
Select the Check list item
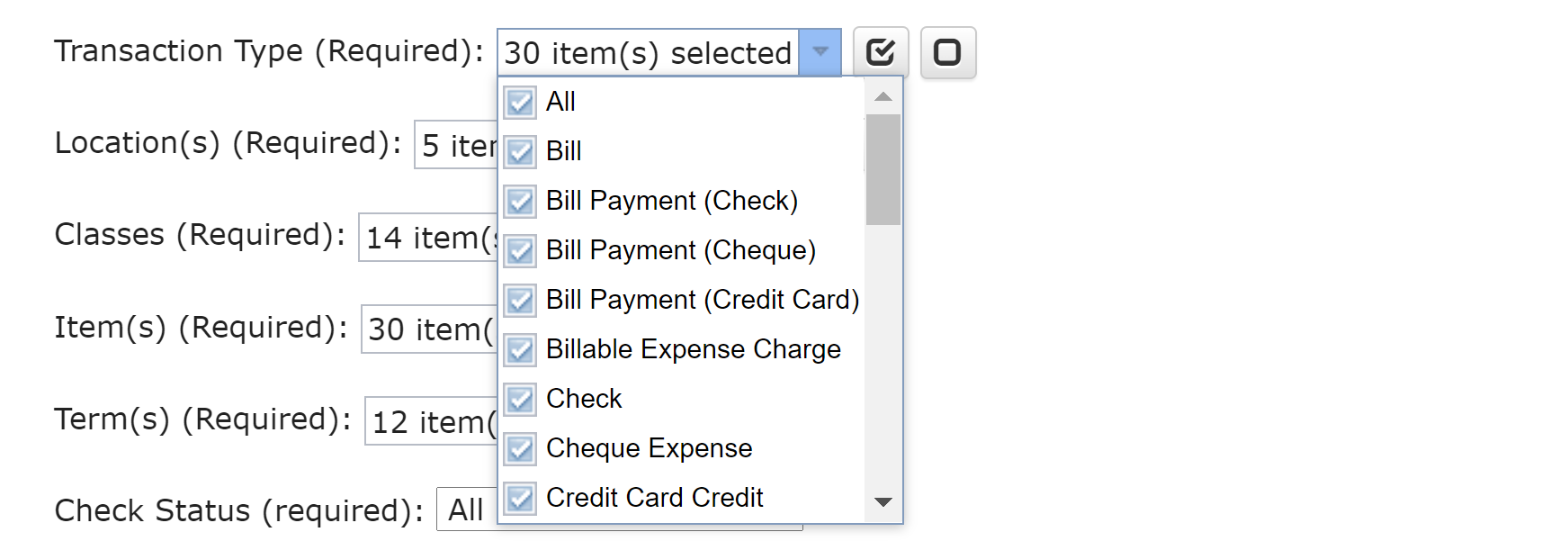(584, 399)
